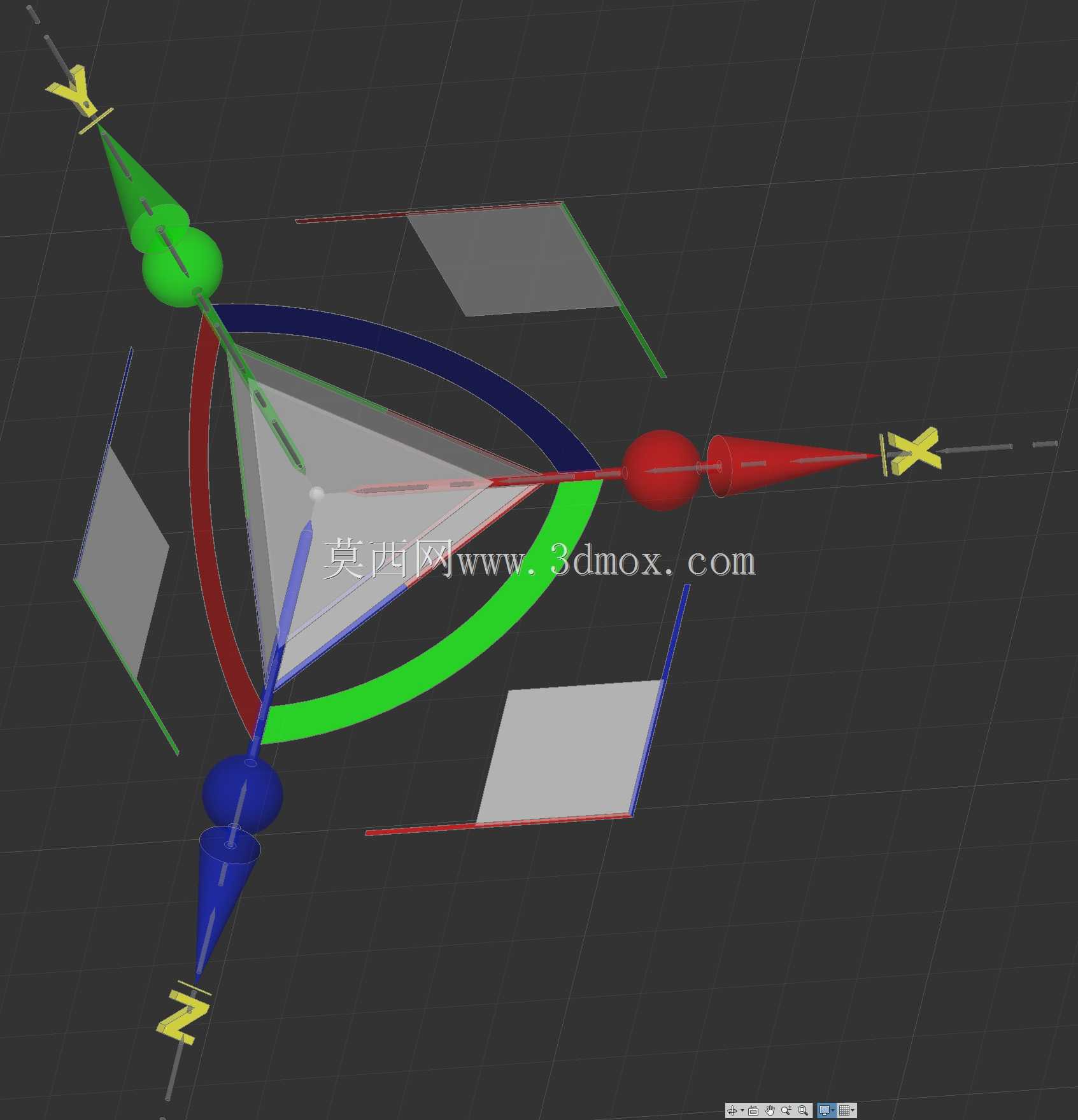The height and width of the screenshot is (1120, 1078).
Task: Select the Zoom magnifier tool
Action: [786, 1110]
